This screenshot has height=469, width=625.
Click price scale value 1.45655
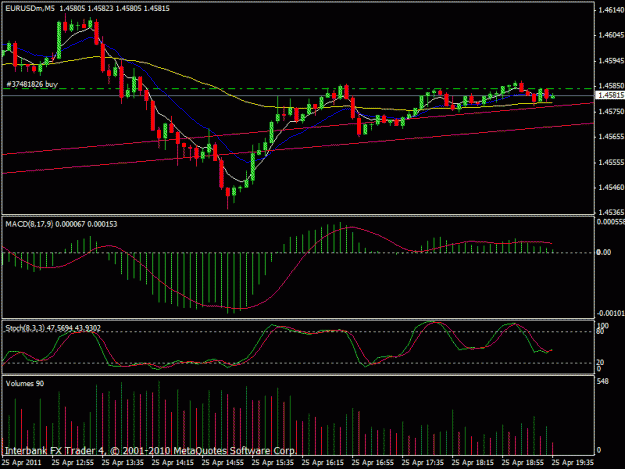(x=611, y=137)
